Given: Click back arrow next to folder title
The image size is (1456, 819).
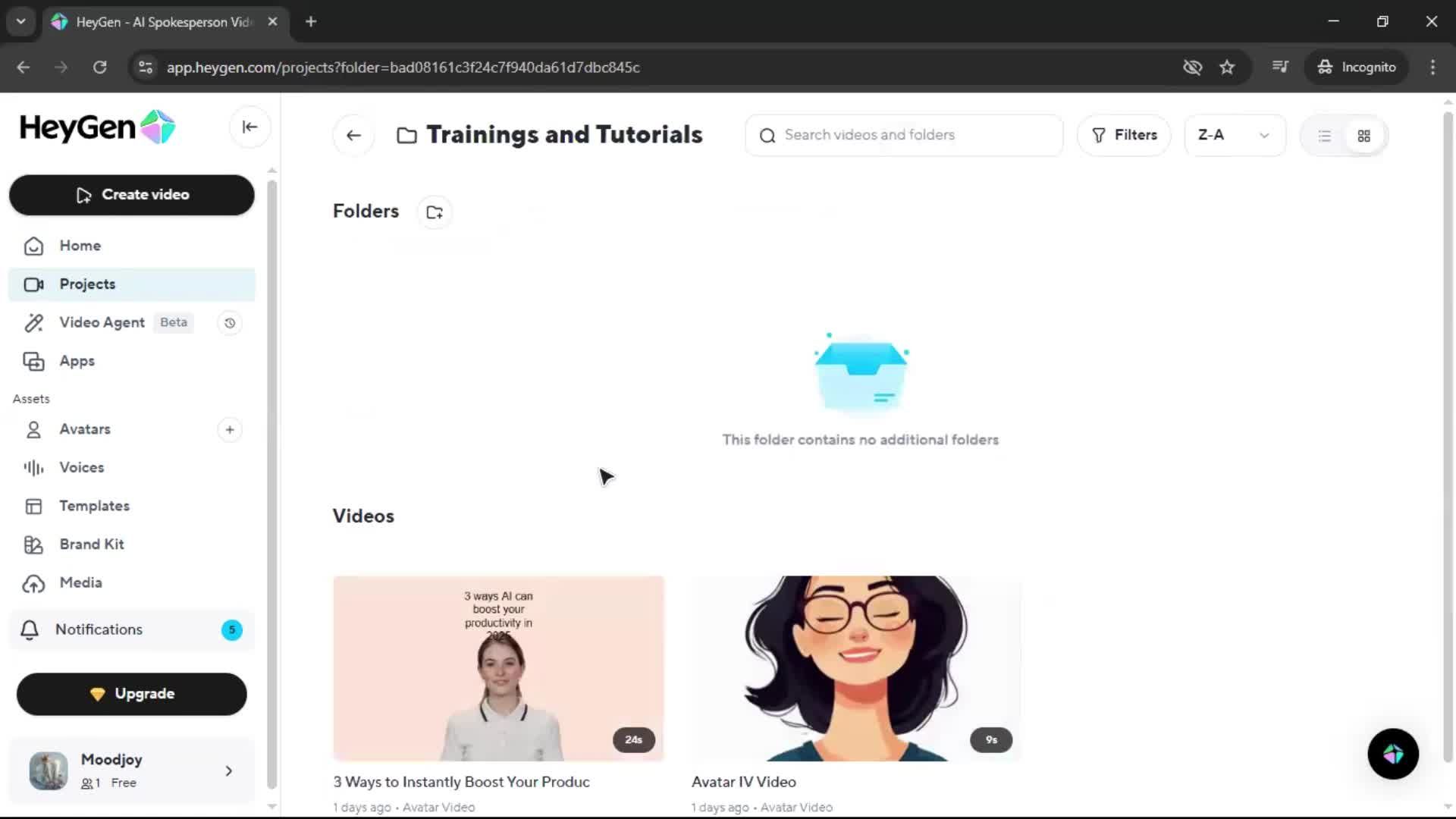Looking at the screenshot, I should point(353,136).
